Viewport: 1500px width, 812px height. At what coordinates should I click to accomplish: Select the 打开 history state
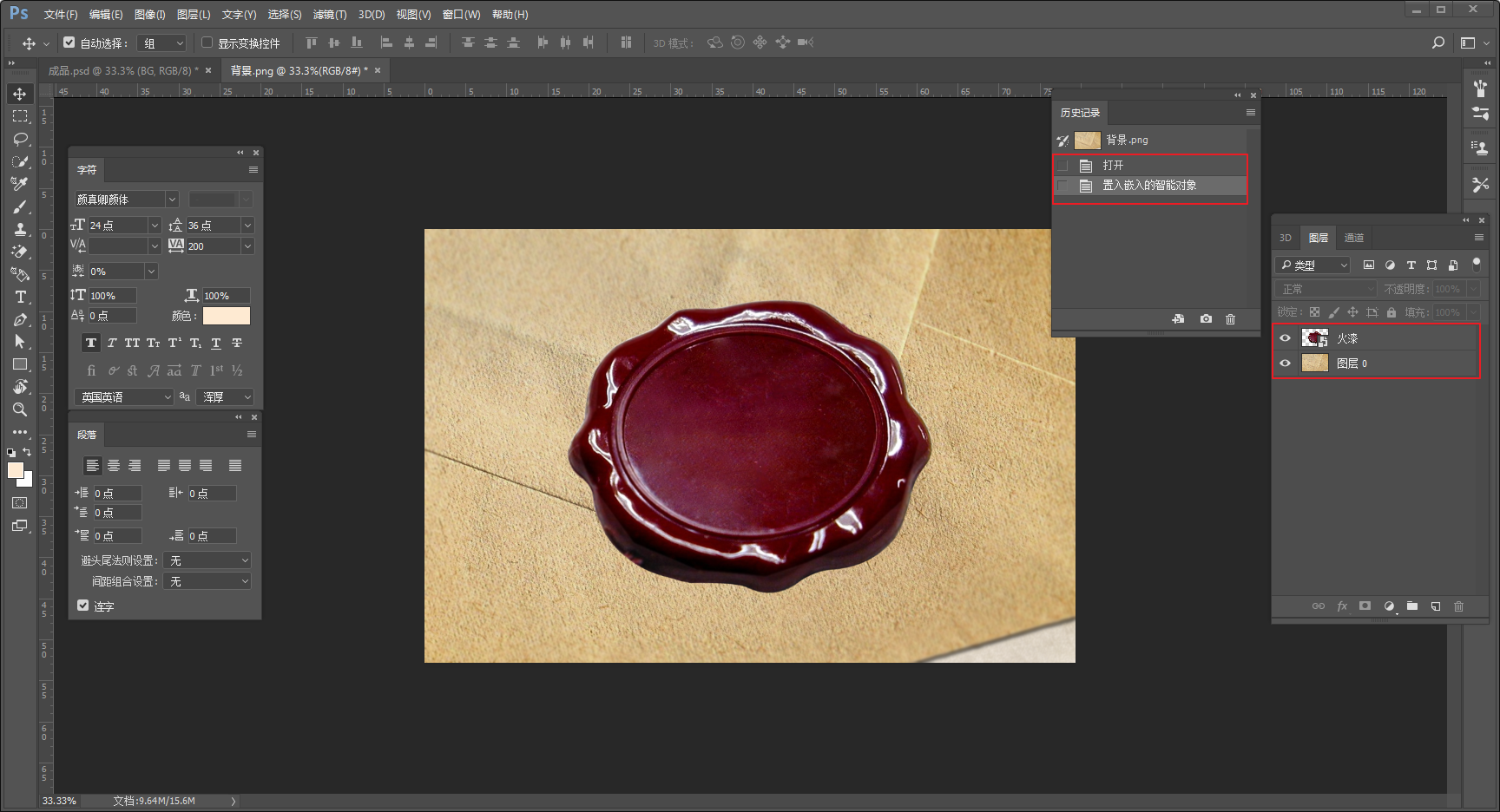tap(1150, 165)
